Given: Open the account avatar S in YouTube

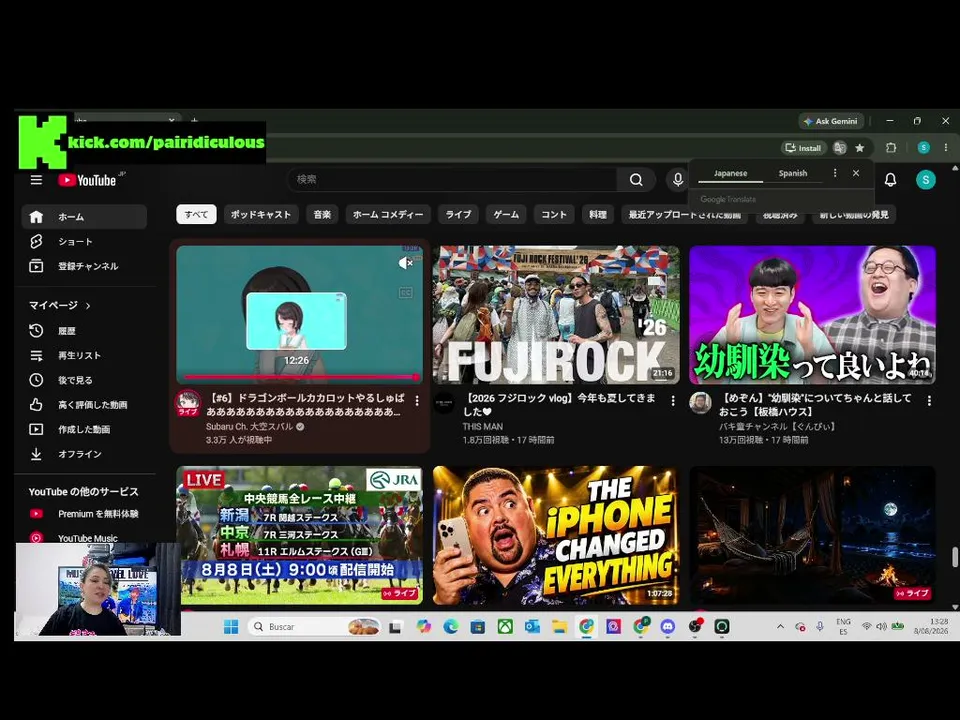Looking at the screenshot, I should [x=925, y=179].
